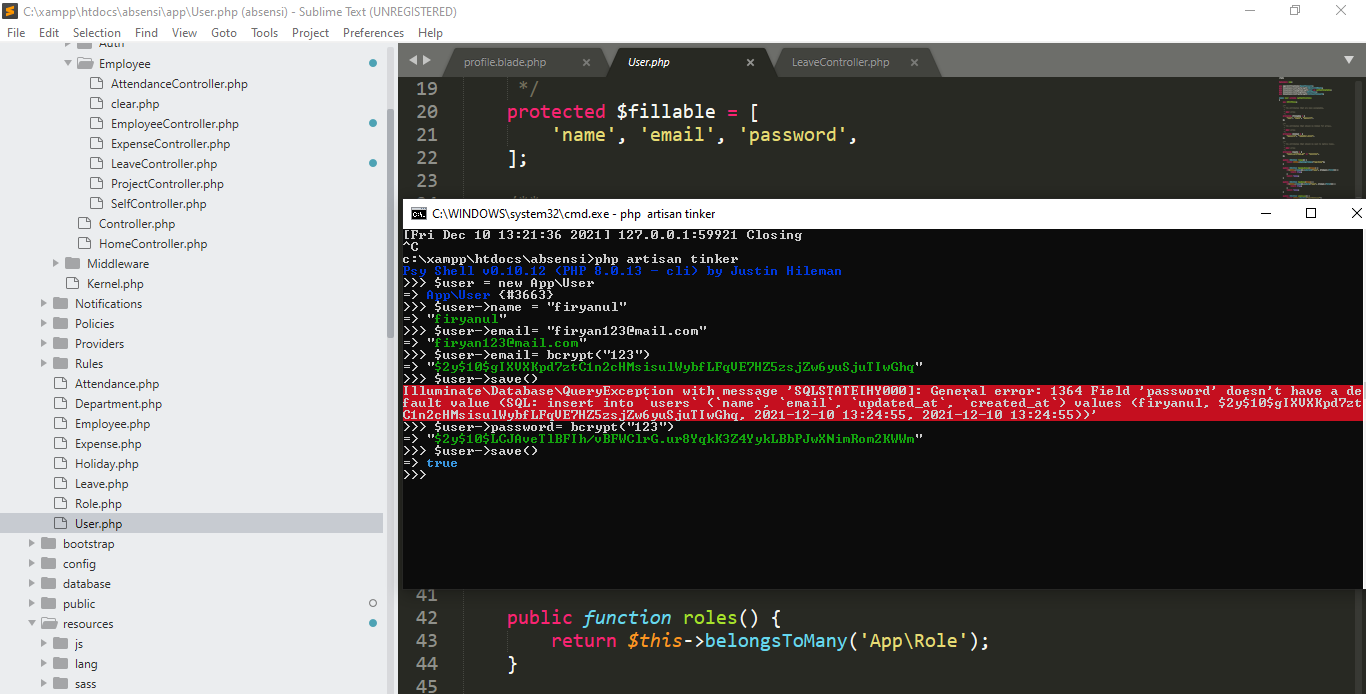Click the cmd.exe window icon
This screenshot has height=694, width=1366.
(419, 213)
